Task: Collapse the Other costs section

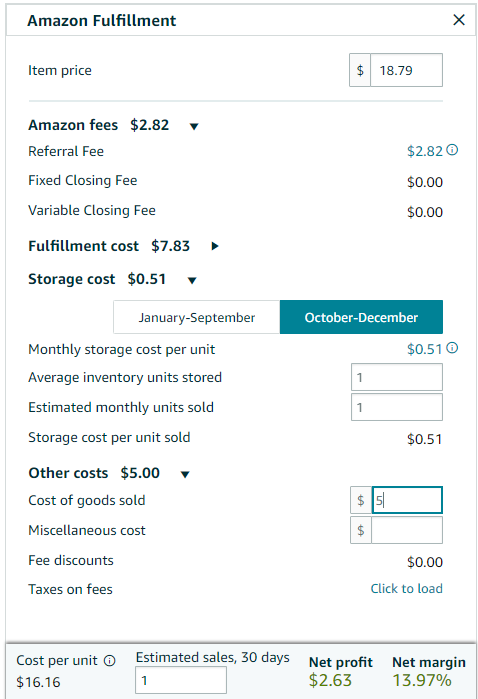Action: [185, 474]
